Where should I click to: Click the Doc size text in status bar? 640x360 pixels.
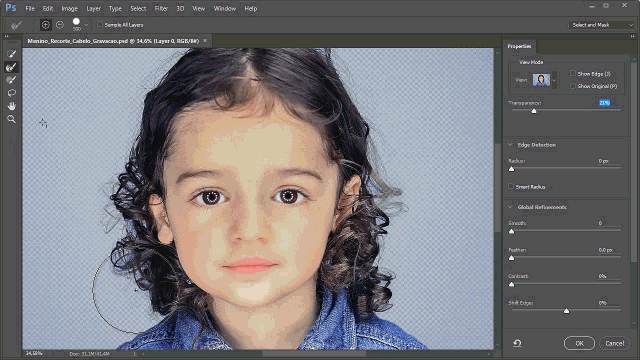click(89, 354)
